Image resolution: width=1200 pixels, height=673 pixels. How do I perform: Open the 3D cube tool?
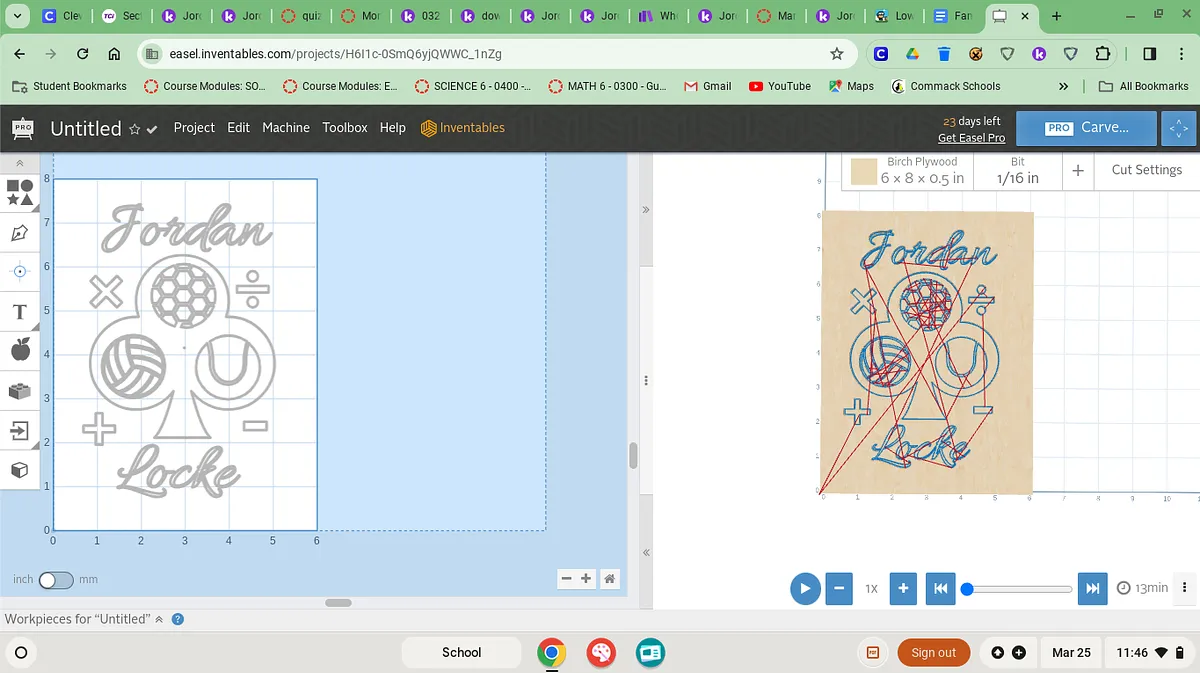point(19,470)
